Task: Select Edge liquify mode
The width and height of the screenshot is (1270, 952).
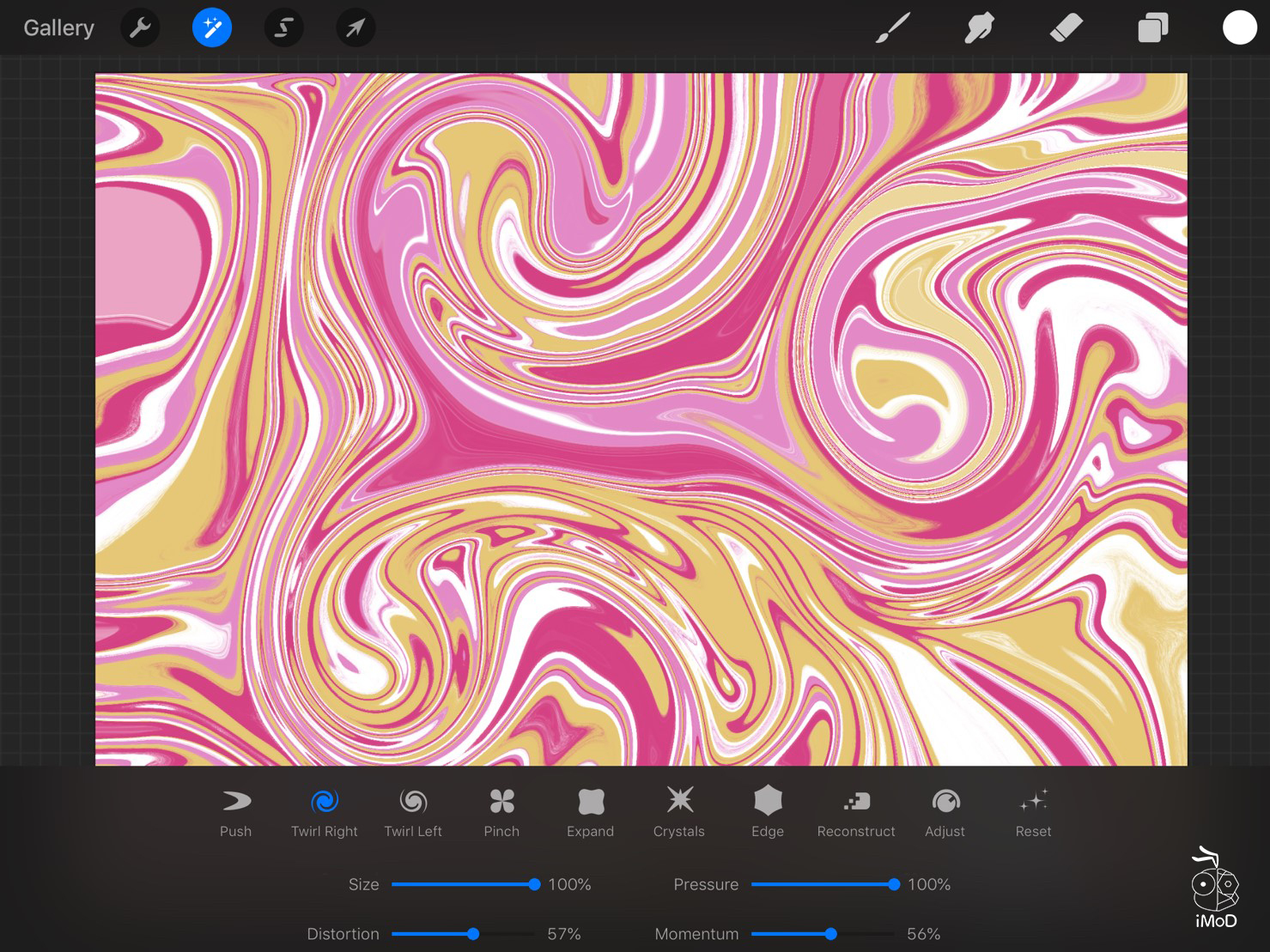Action: [768, 811]
